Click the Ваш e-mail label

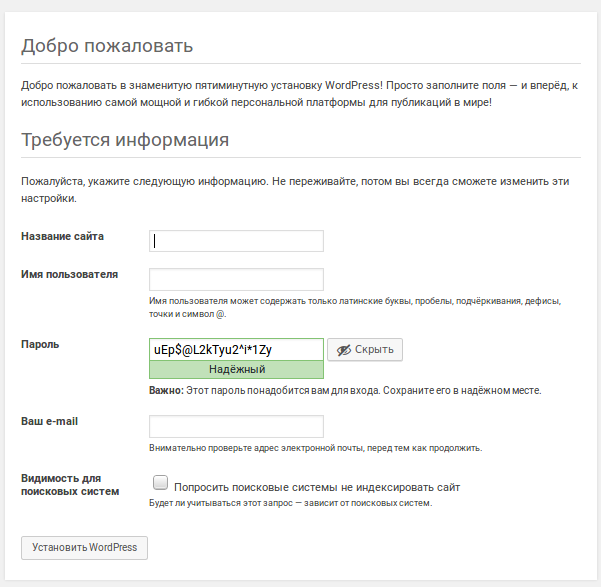(49, 421)
